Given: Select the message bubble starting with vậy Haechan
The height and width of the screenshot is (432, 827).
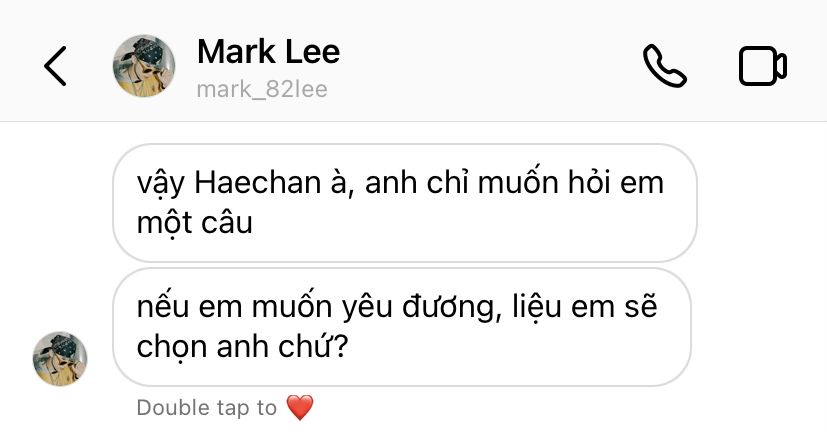Looking at the screenshot, I should 405,203.
